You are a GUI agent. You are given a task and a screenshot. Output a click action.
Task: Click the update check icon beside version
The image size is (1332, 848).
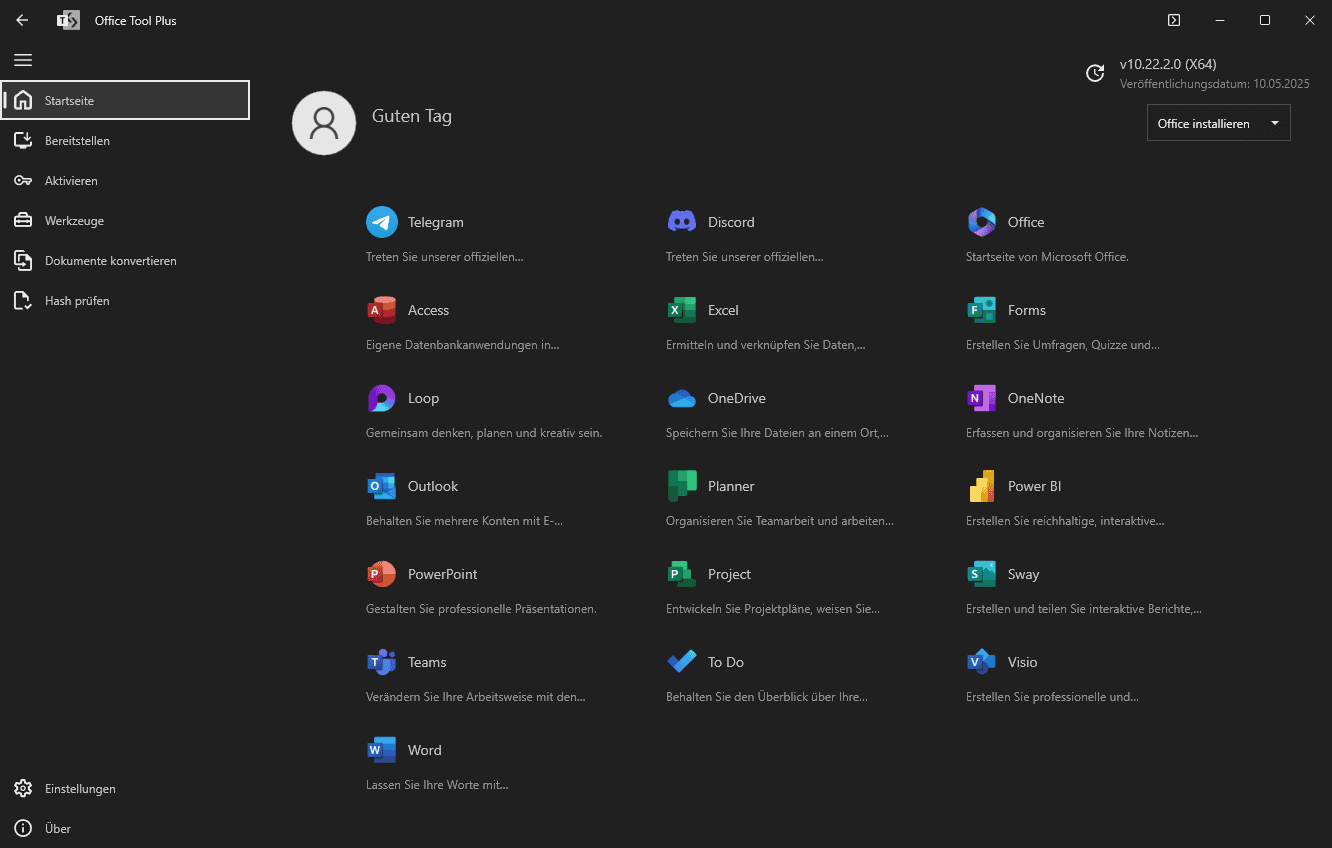pyautogui.click(x=1095, y=73)
